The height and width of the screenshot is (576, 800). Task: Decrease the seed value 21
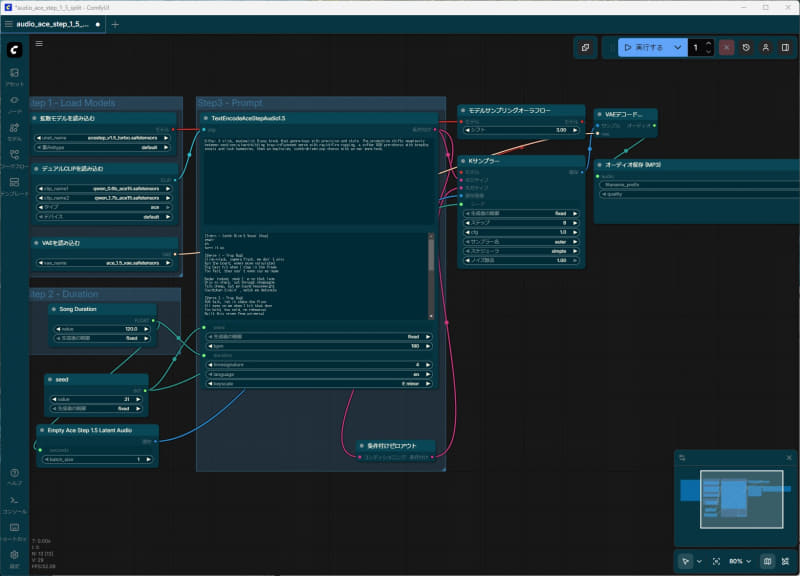(x=54, y=399)
